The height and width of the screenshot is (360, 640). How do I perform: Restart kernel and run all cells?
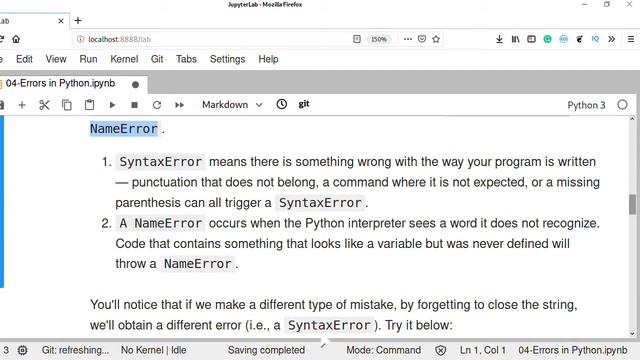[179, 105]
